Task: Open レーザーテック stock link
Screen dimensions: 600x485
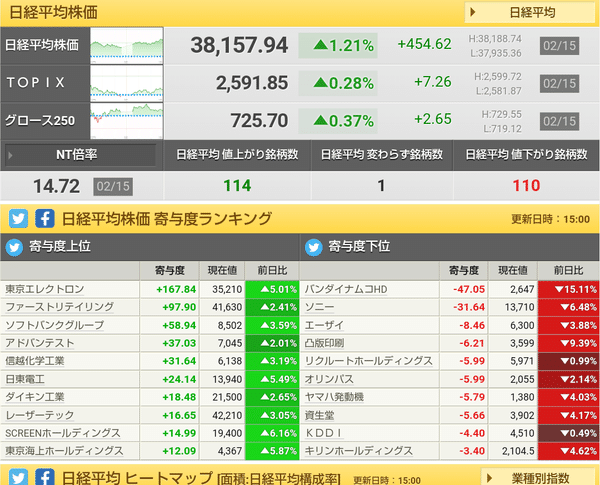Action: (x=39, y=415)
